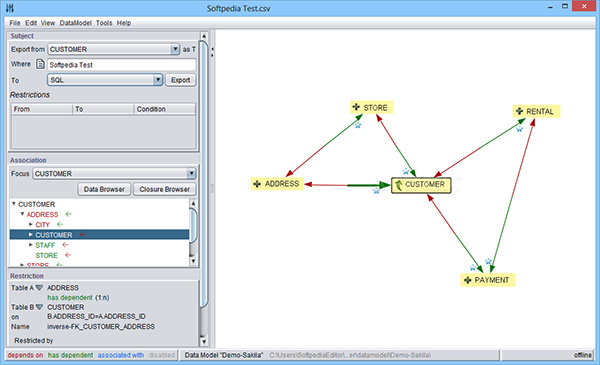Open the Focus CUSTOMER dropdown
The image size is (600, 365).
191,174
